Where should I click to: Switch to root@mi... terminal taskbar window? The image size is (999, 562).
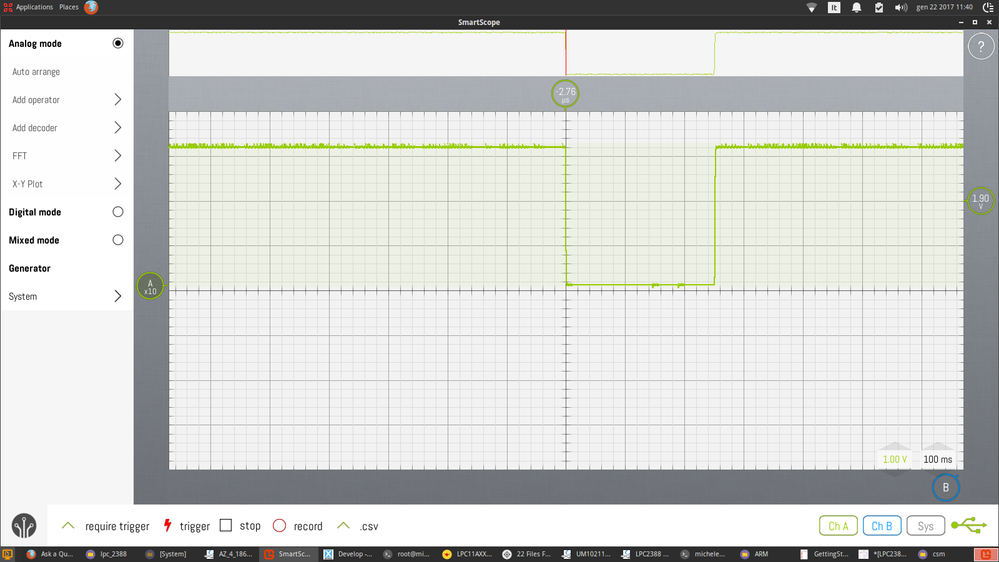tap(406, 554)
